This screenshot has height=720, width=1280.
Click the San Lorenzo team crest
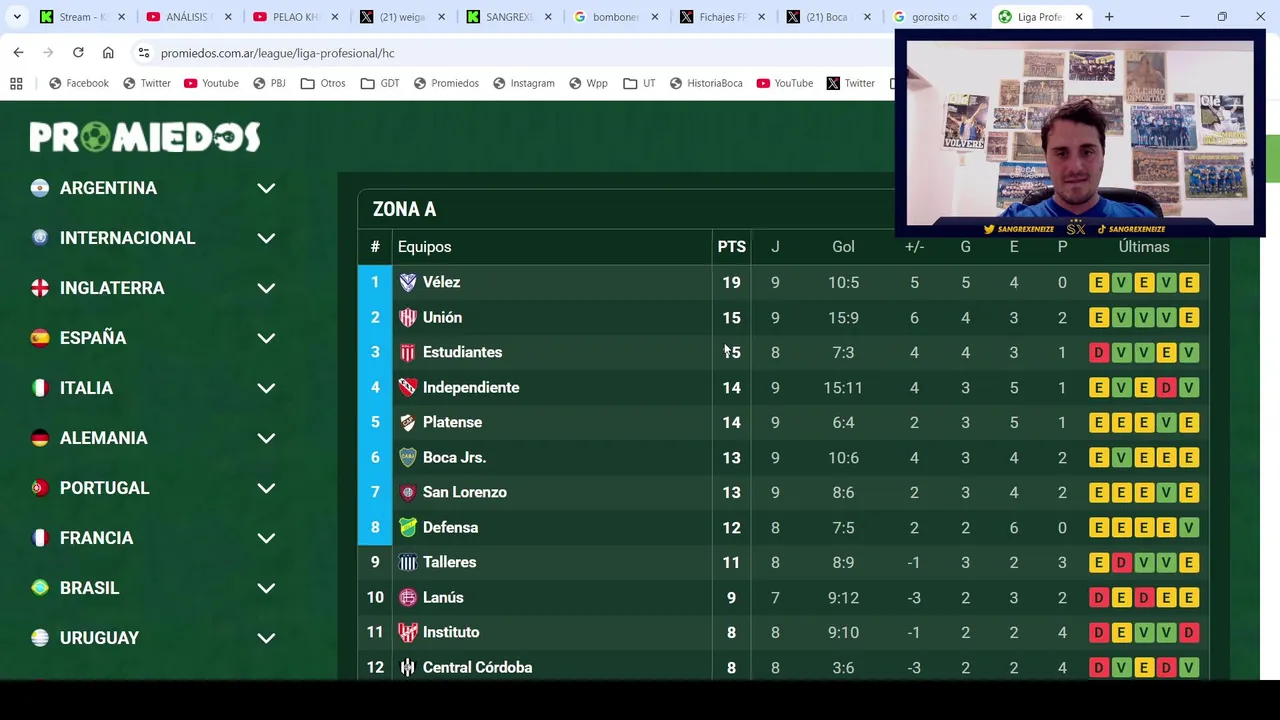(407, 492)
